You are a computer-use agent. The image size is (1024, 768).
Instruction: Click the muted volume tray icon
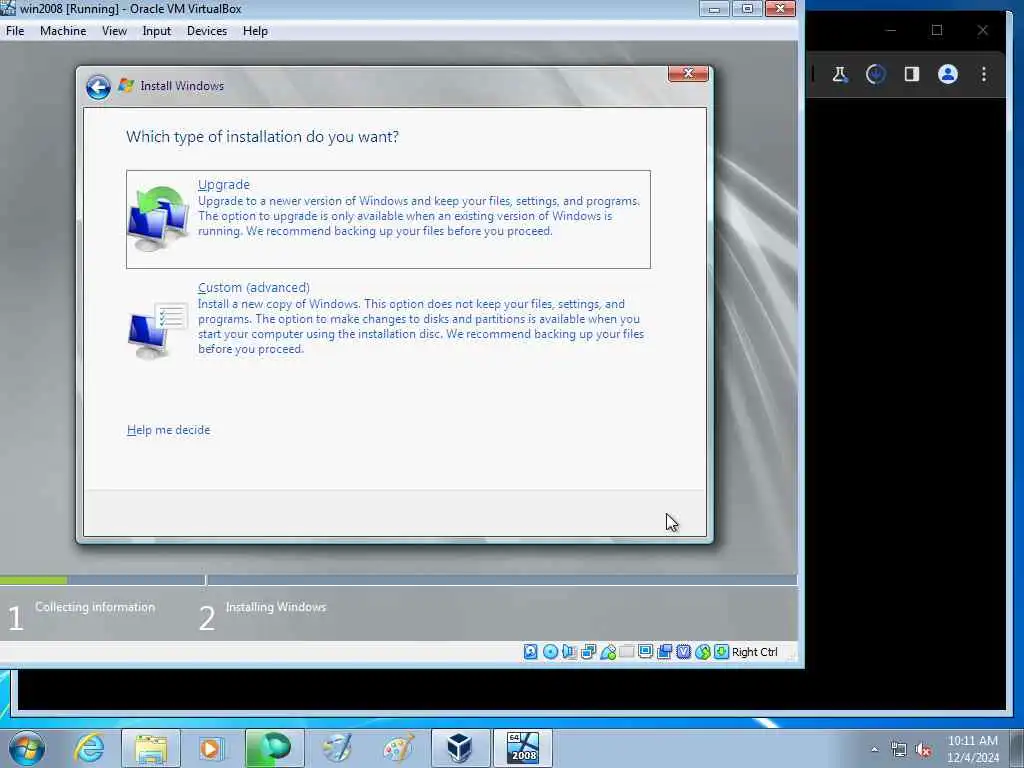pos(923,750)
